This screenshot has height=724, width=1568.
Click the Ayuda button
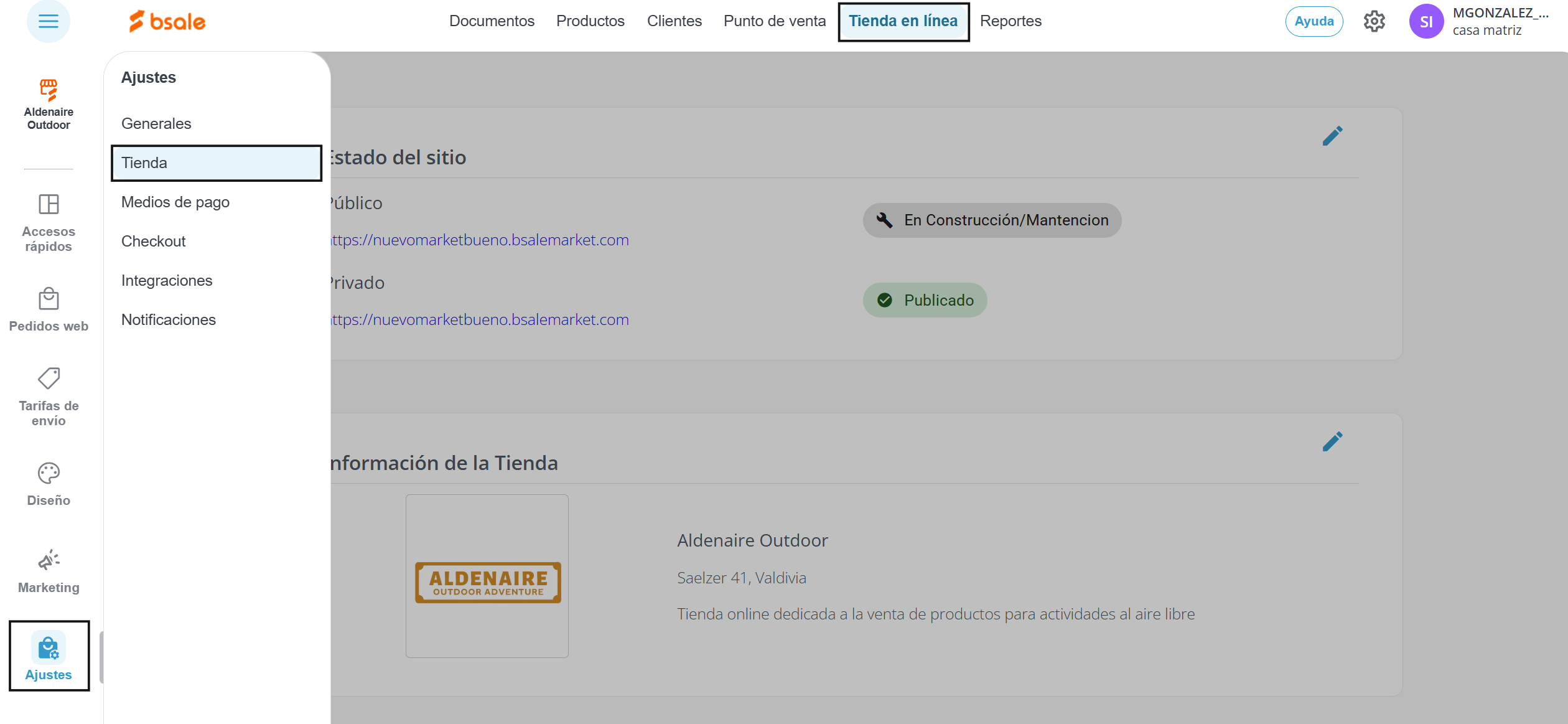point(1314,21)
